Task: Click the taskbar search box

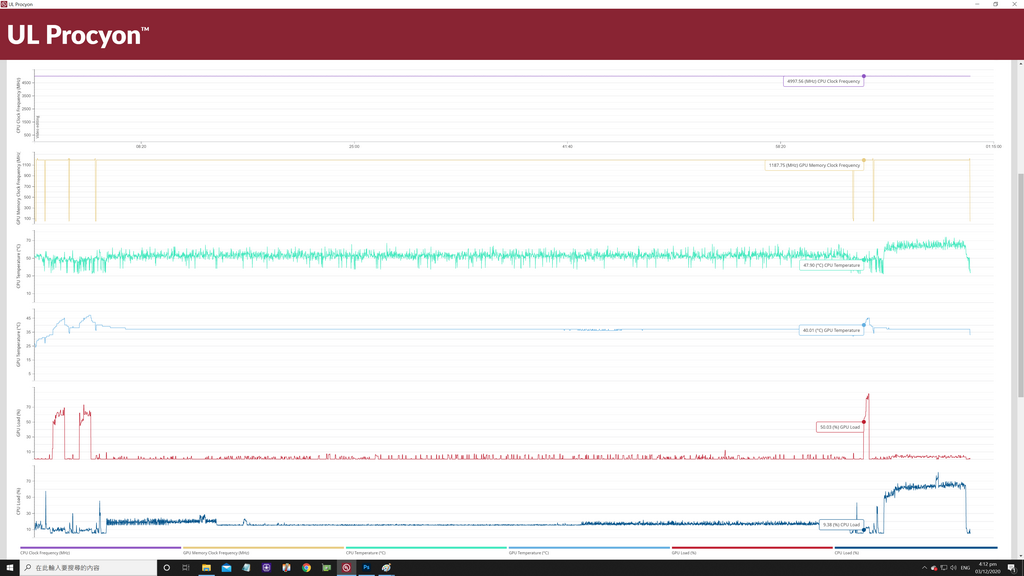Action: click(x=88, y=568)
